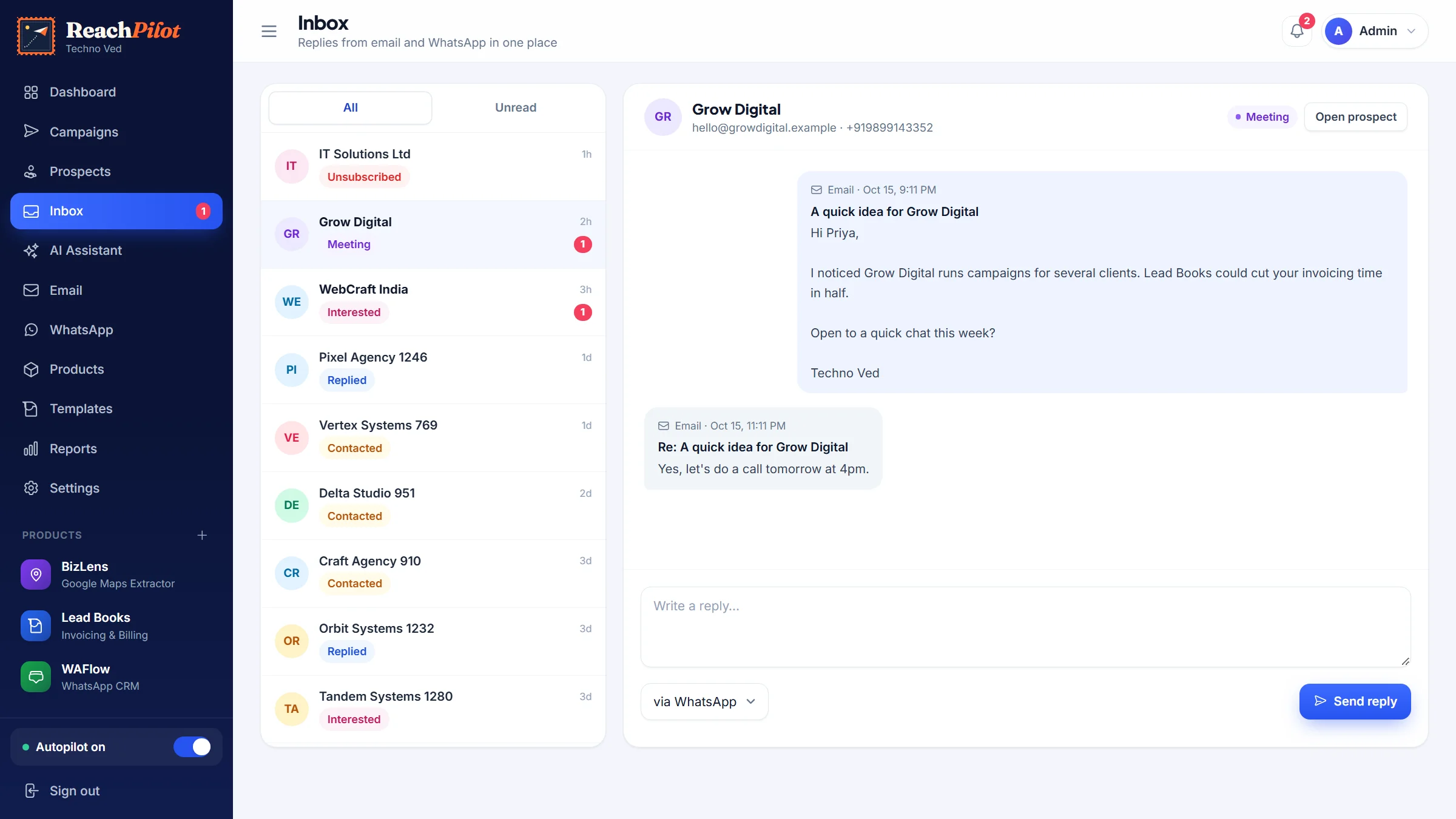This screenshot has height=819, width=1456.
Task: Click Open prospect button
Action: point(1355,116)
